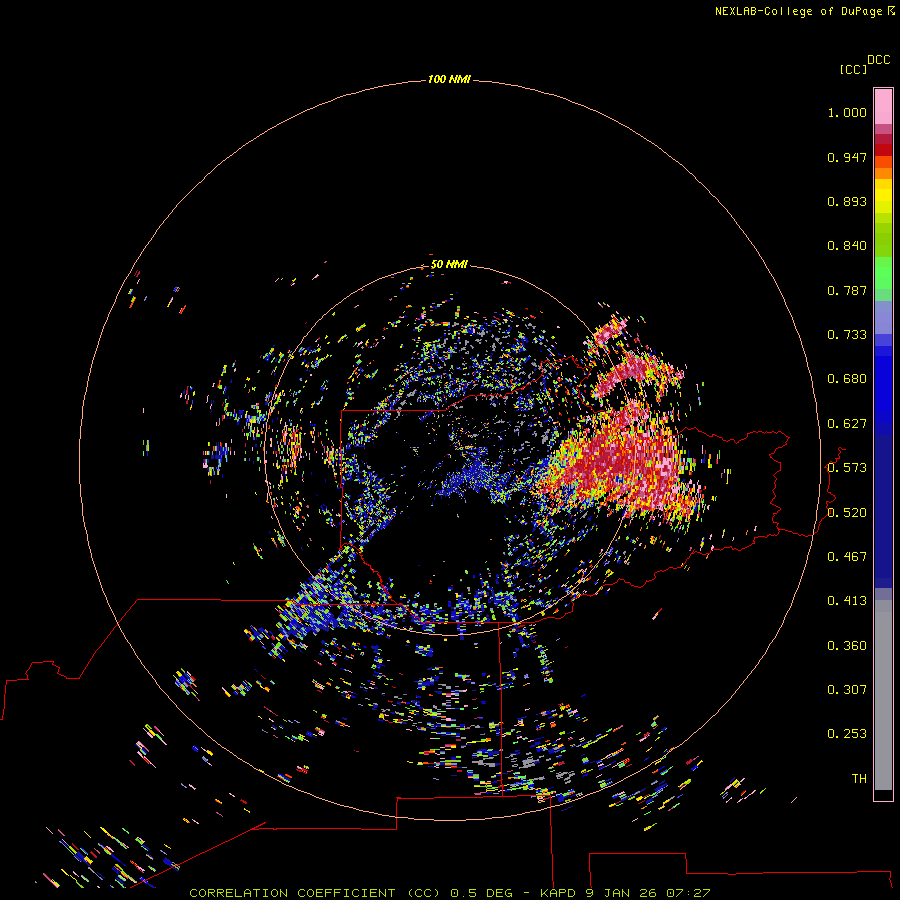This screenshot has height=900, width=900.
Task: Click the pink segment of the color bar
Action: pyautogui.click(x=883, y=107)
